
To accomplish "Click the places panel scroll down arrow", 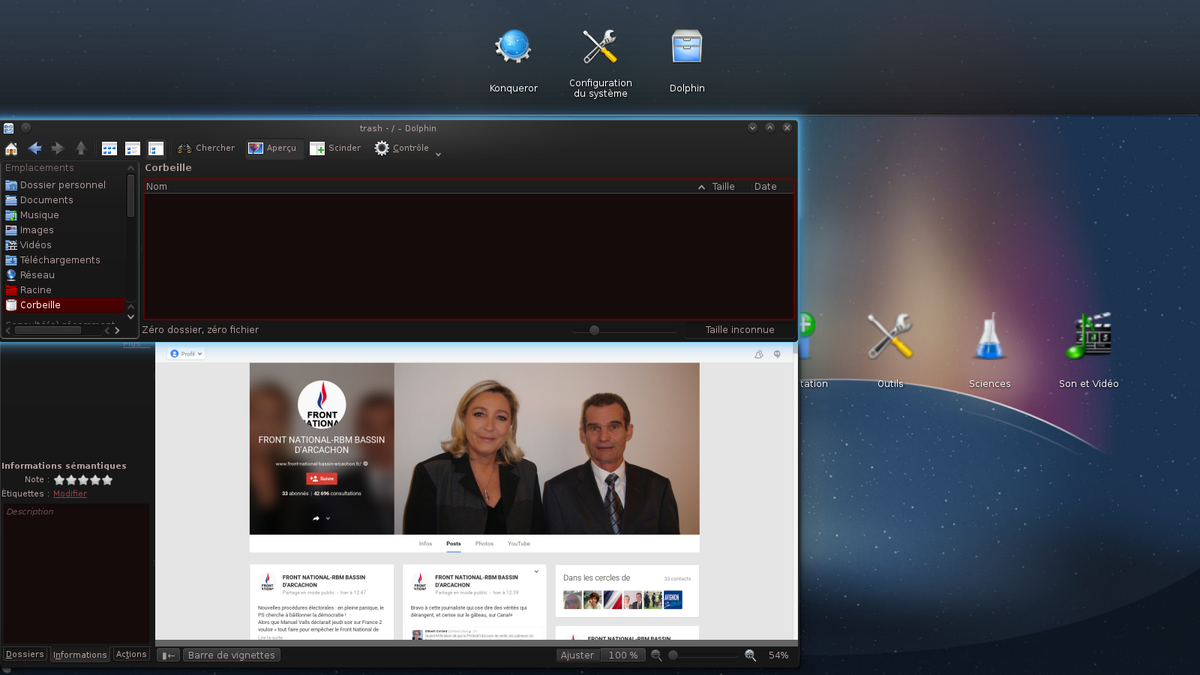I will 131,317.
